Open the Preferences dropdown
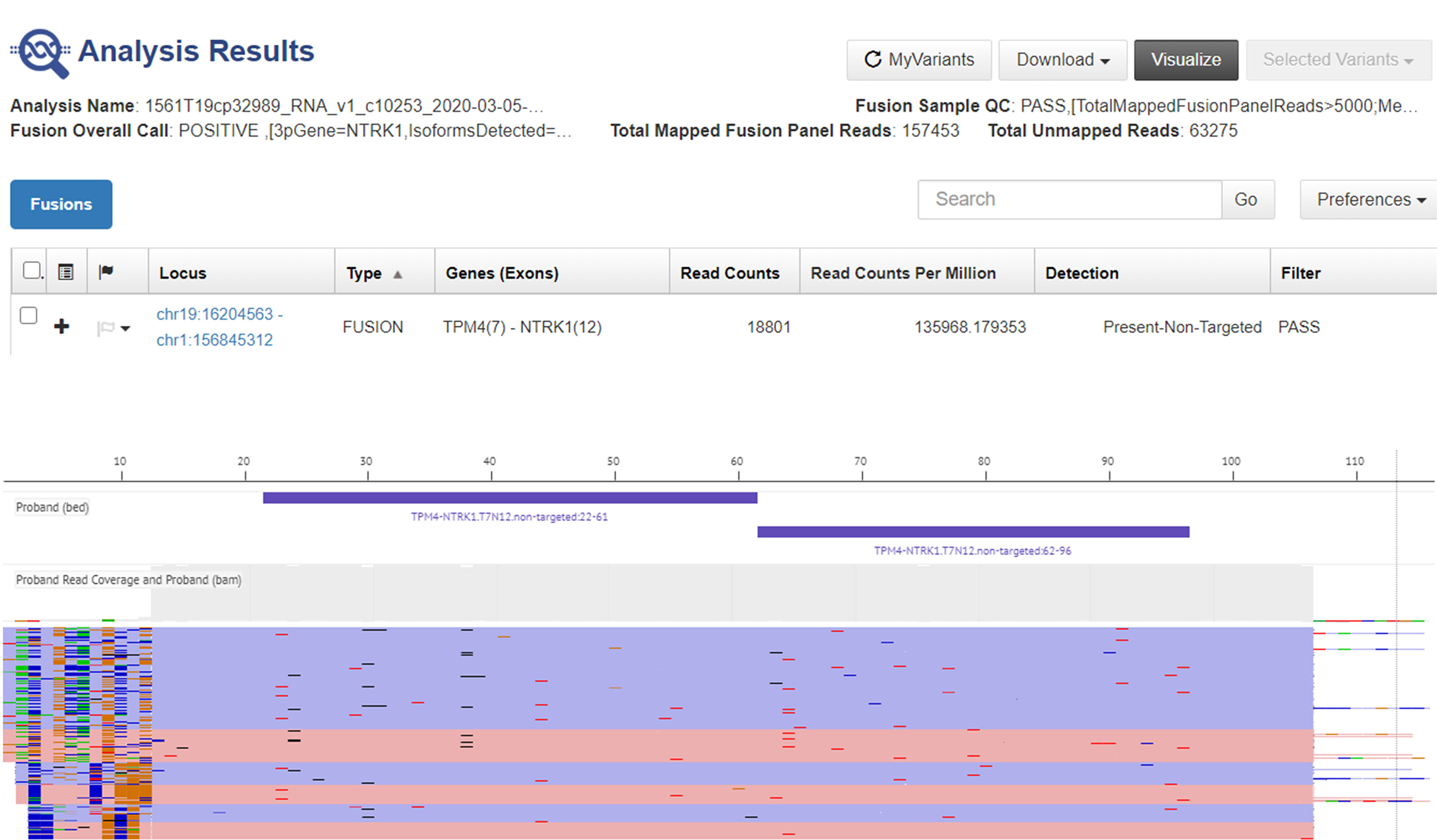1437x840 pixels. tap(1370, 200)
